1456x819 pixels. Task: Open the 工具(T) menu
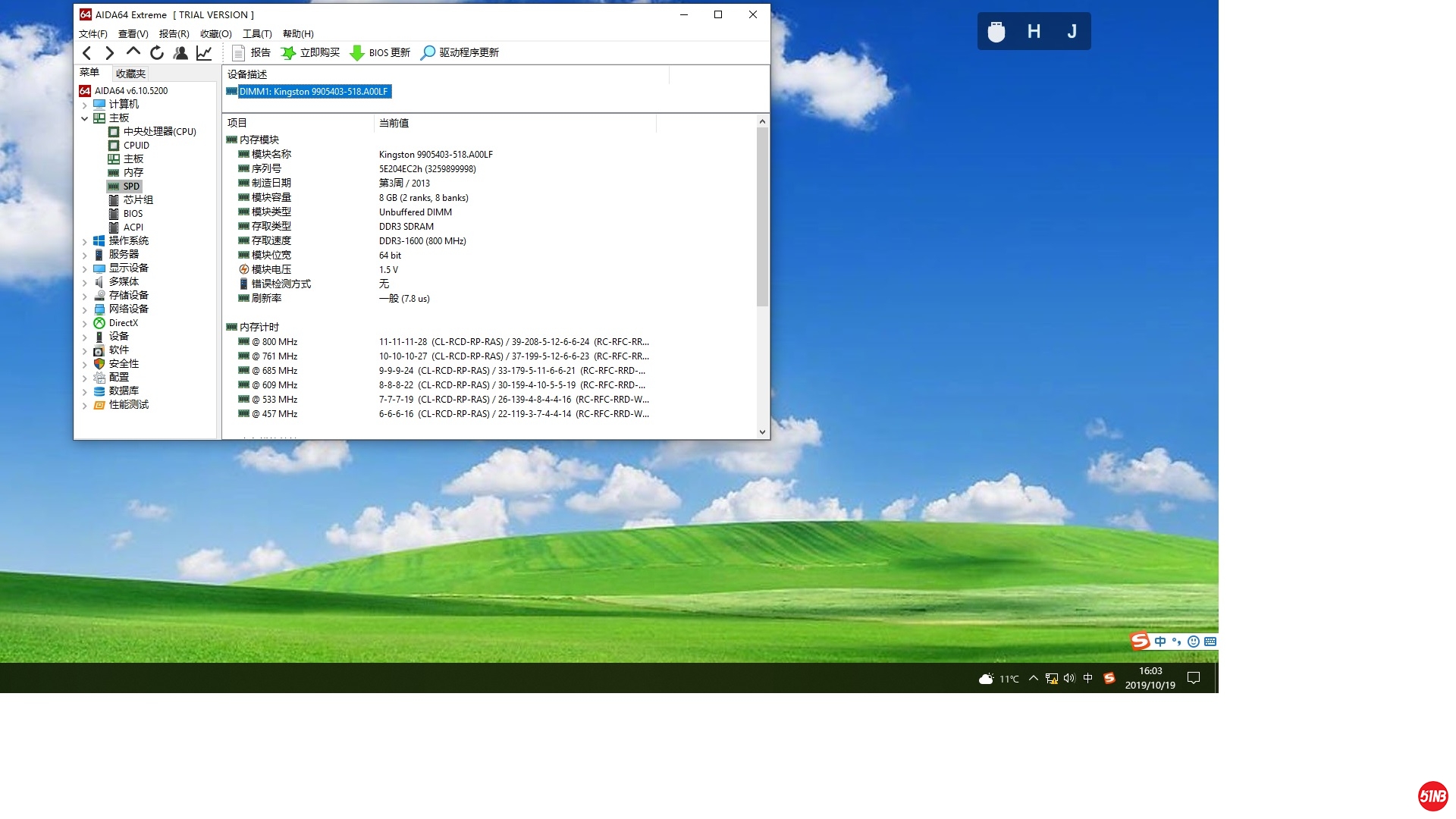coord(256,34)
